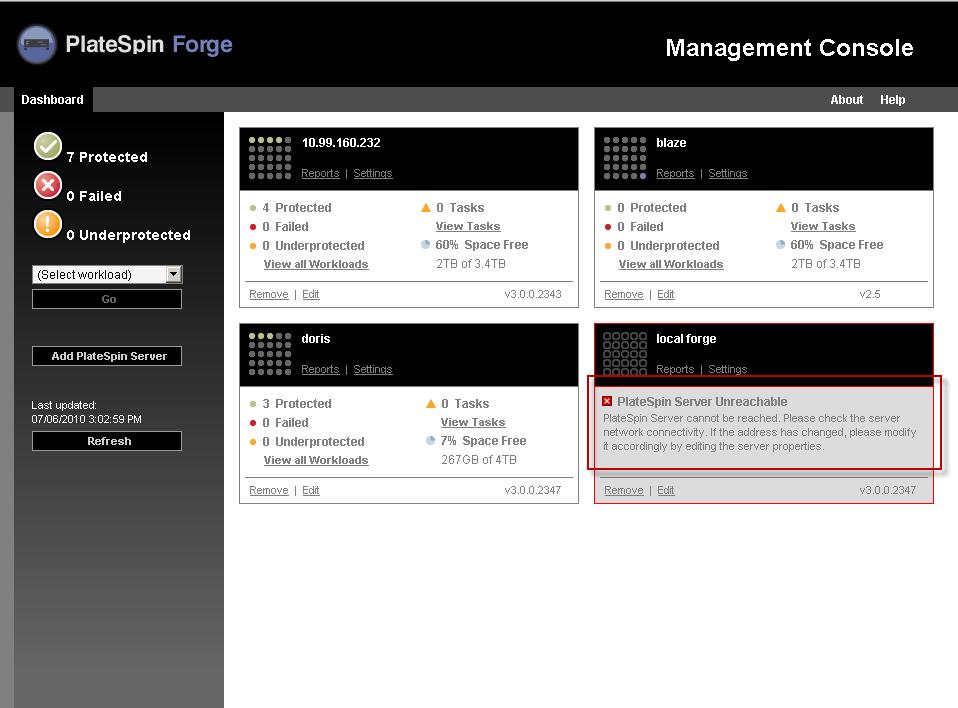
Task: View Tasks on 10.99.160.232
Action: click(468, 226)
